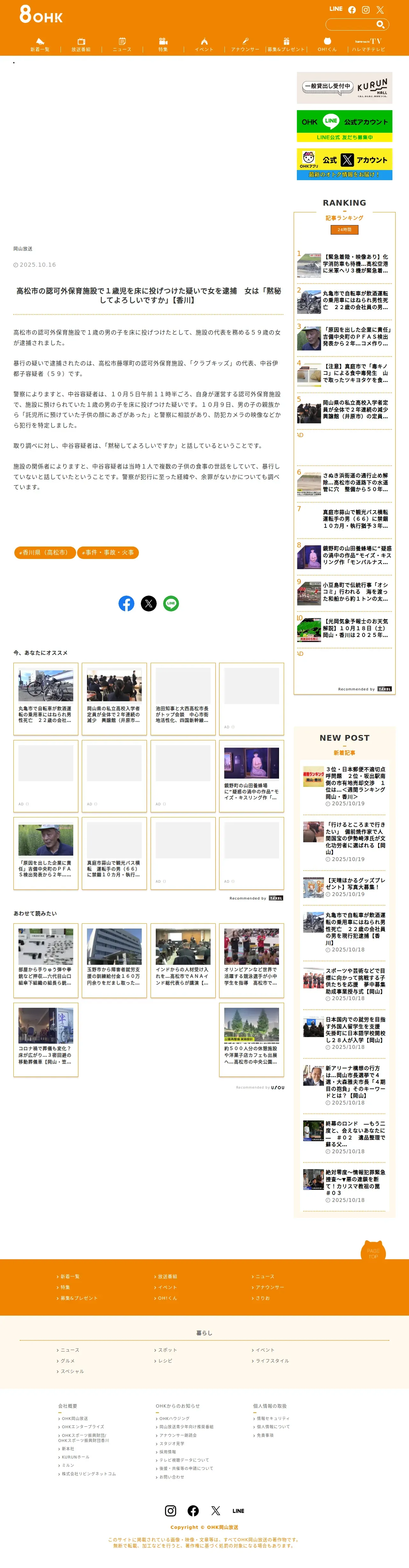The height and width of the screenshot is (1568, 409).
Task: Open related card 玉野市から障害者就労支援
Action: pyautogui.click(x=114, y=960)
